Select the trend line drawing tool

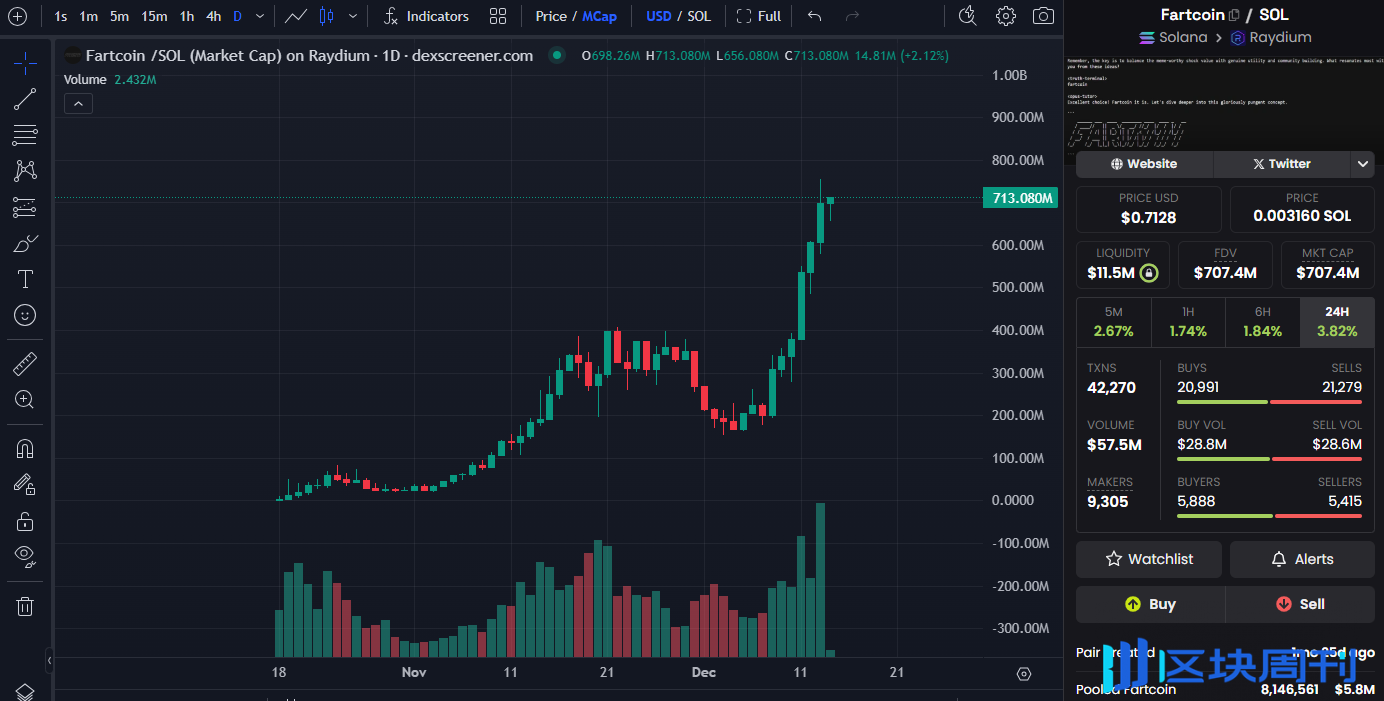(x=25, y=99)
